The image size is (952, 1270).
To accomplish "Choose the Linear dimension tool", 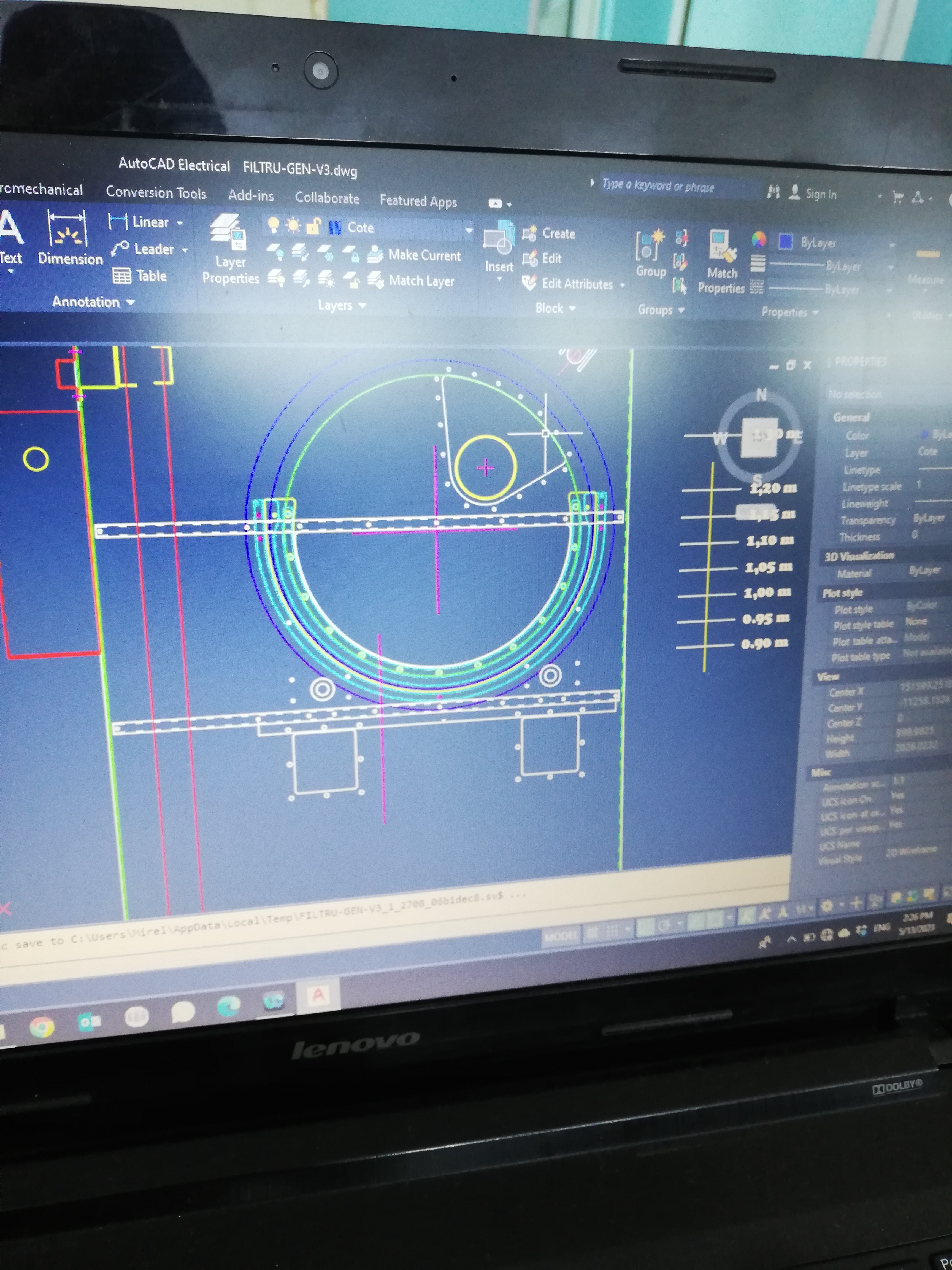I will [x=139, y=222].
